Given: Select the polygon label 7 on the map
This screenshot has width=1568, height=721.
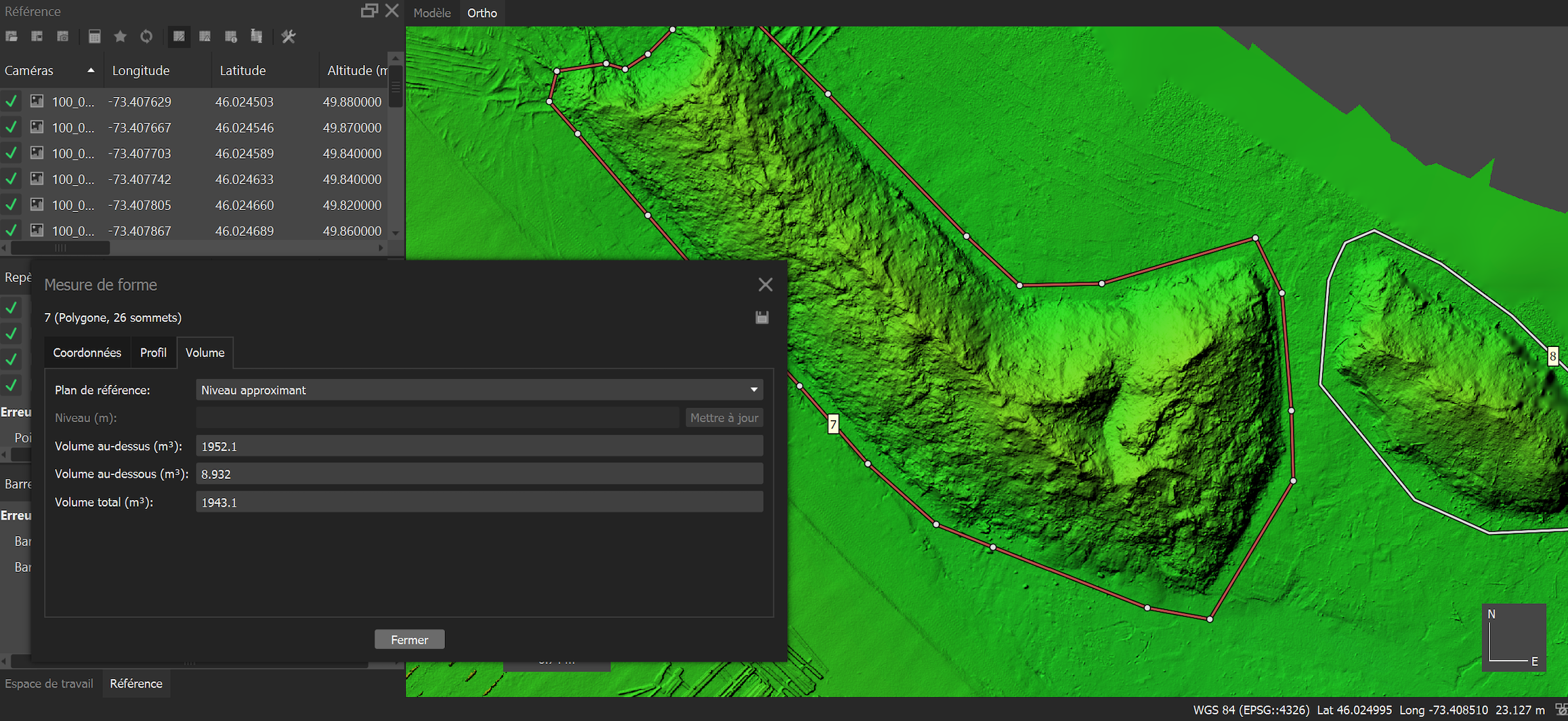Looking at the screenshot, I should point(833,424).
